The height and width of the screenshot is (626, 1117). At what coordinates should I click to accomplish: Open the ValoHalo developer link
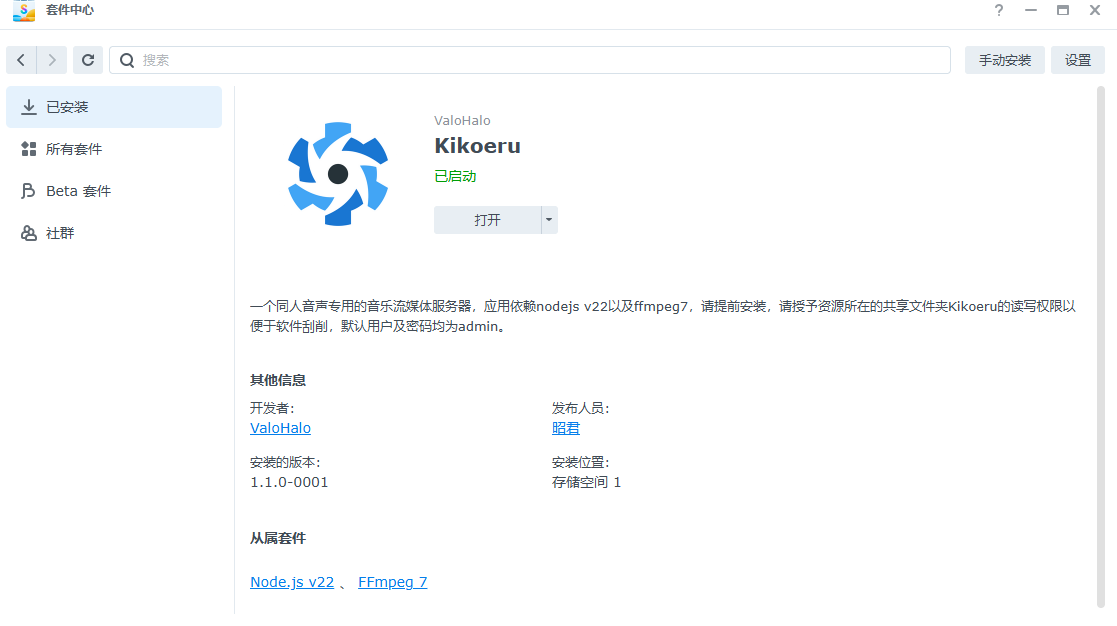(280, 428)
